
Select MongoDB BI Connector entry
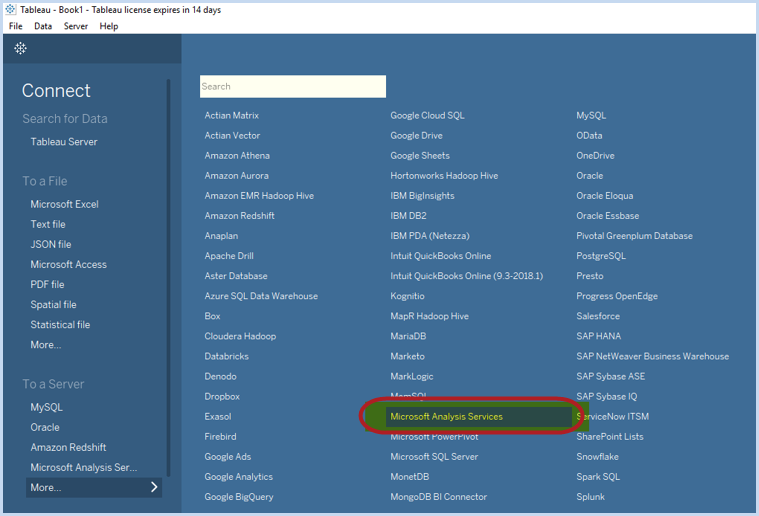[x=439, y=497]
